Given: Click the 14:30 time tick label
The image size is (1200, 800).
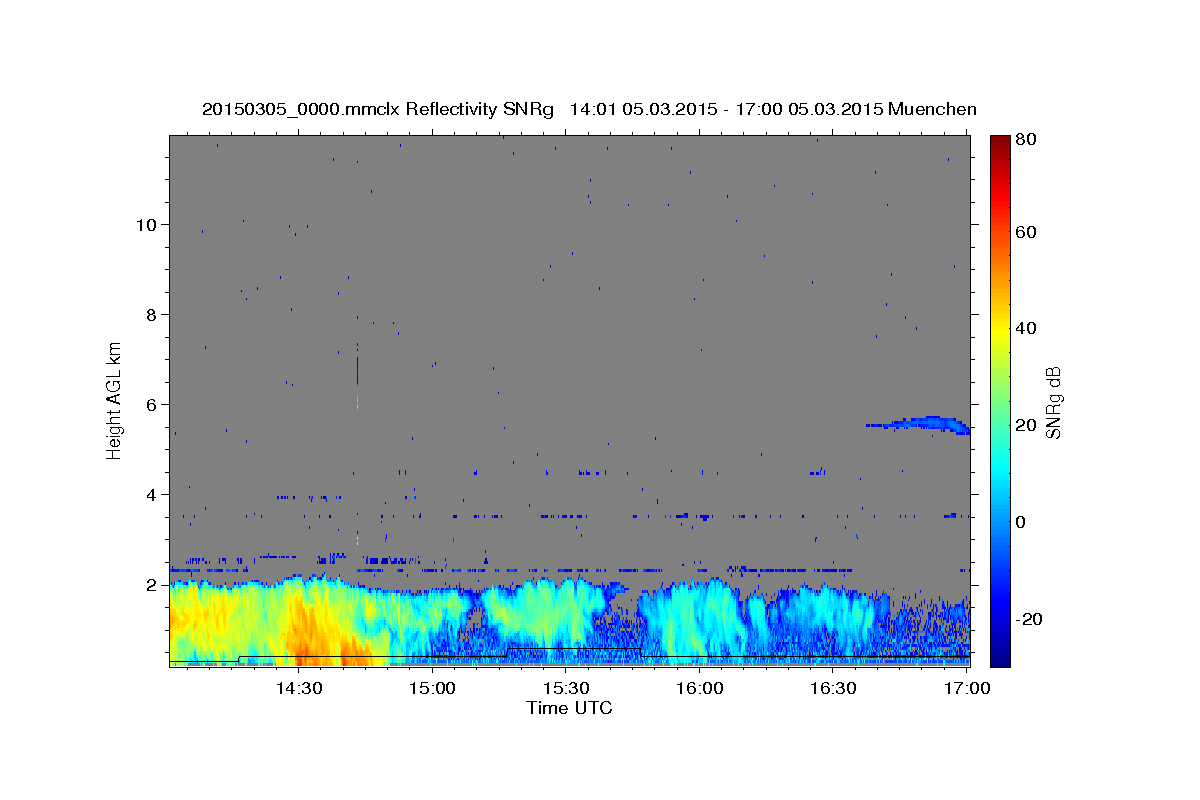Looking at the screenshot, I should (298, 689).
